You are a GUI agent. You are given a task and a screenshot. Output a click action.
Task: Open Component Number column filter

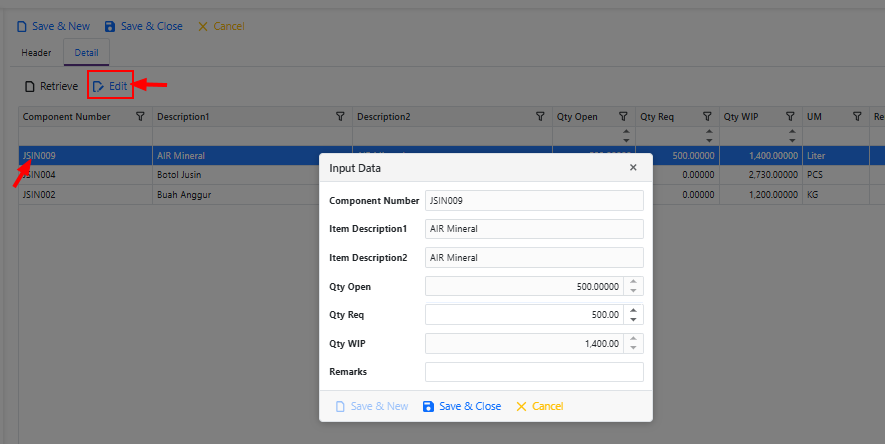[x=140, y=117]
